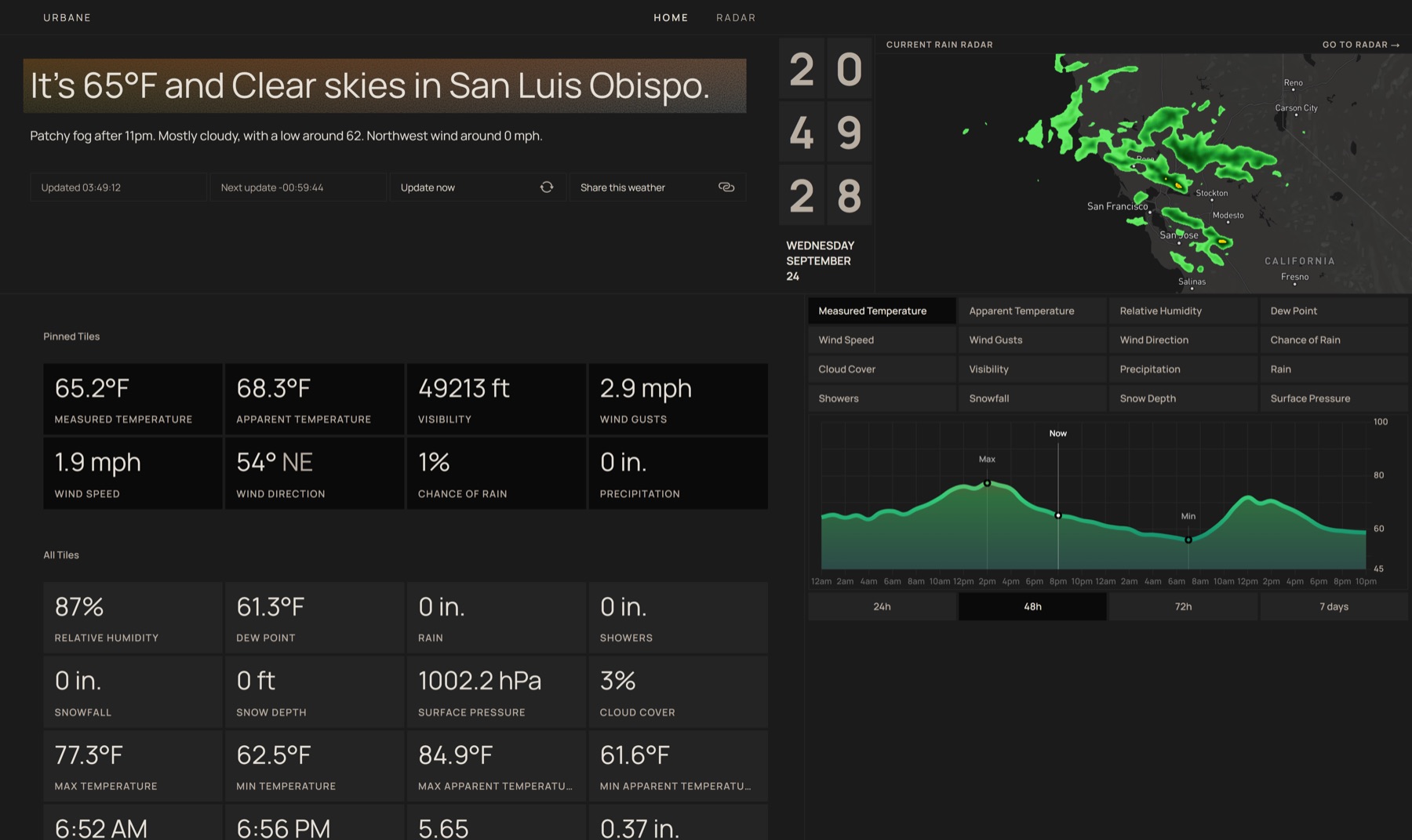Select the Measured Temperature chart metric

pyautogui.click(x=882, y=311)
